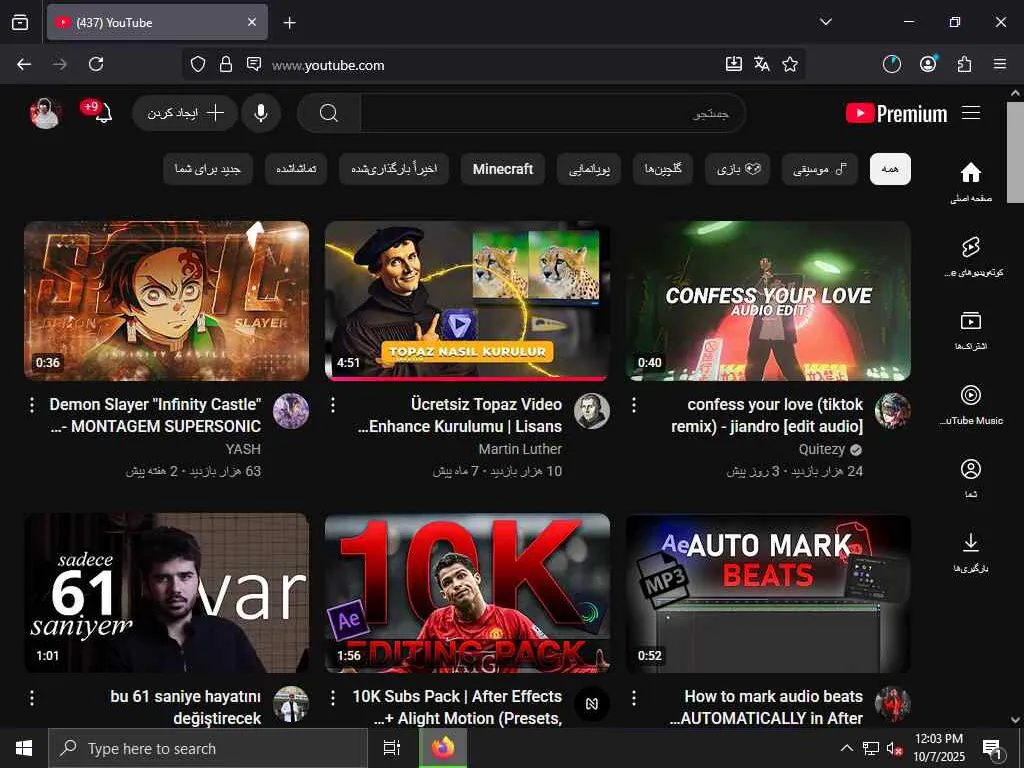The image size is (1024, 768).
Task: Open the Confess Your Love thumbnail
Action: tap(768, 300)
